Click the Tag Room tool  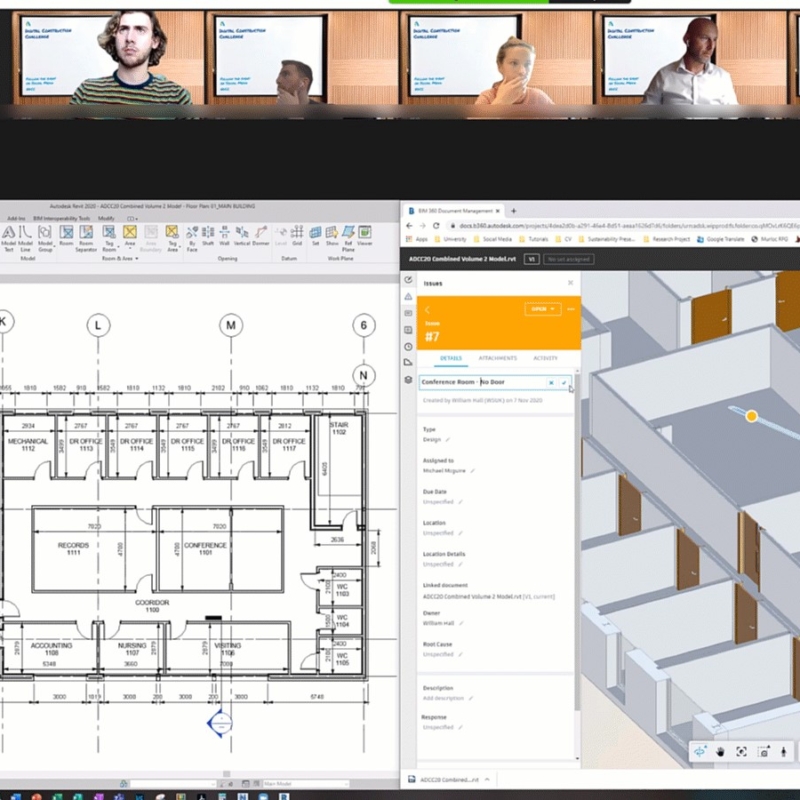(x=109, y=238)
